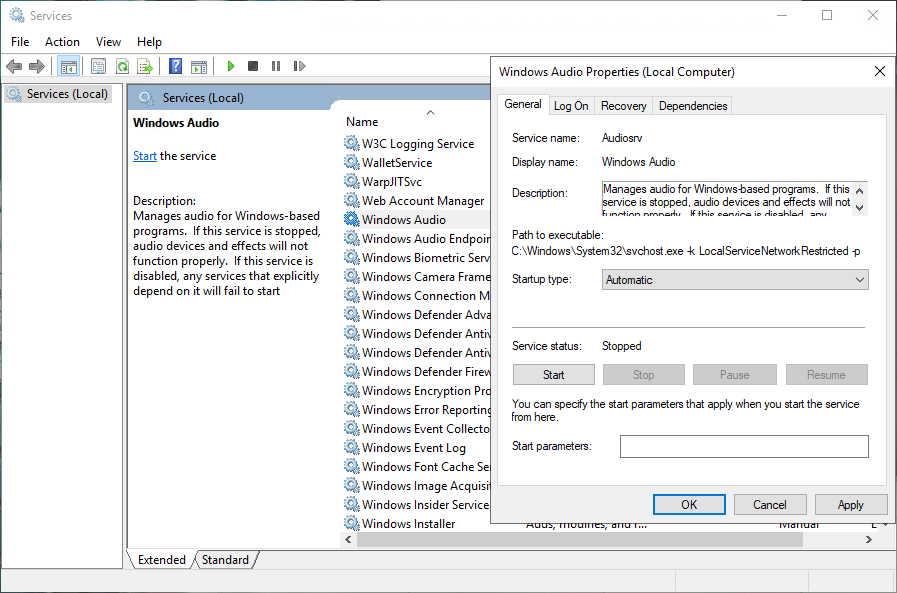Click the Description box scroll-up arrow
This screenshot has width=897, height=593.
click(x=859, y=191)
